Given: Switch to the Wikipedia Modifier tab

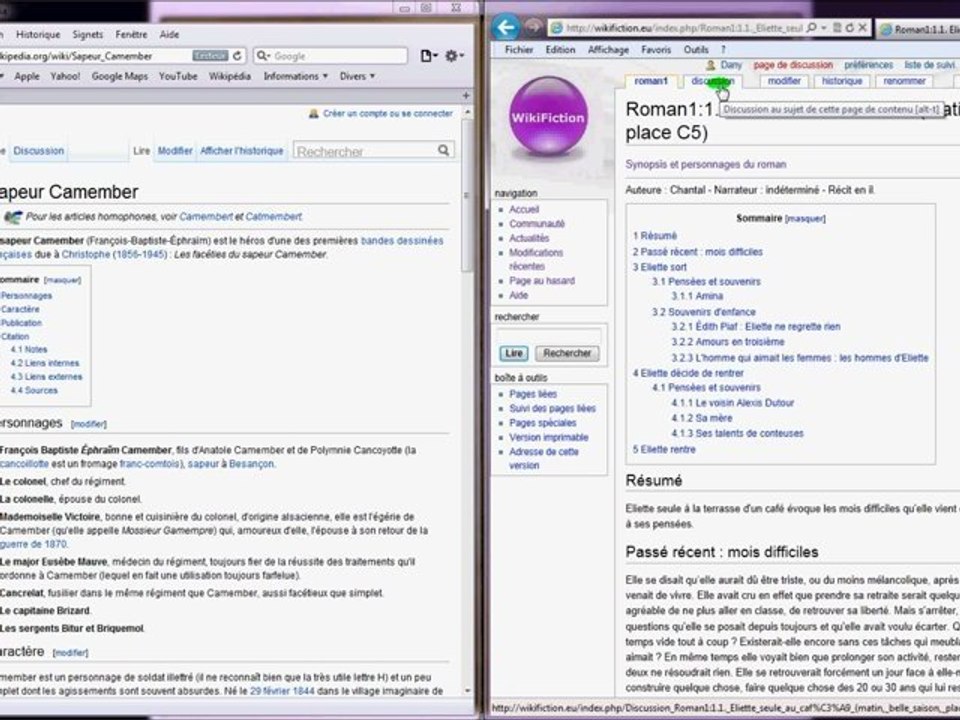Looking at the screenshot, I should pos(175,151).
